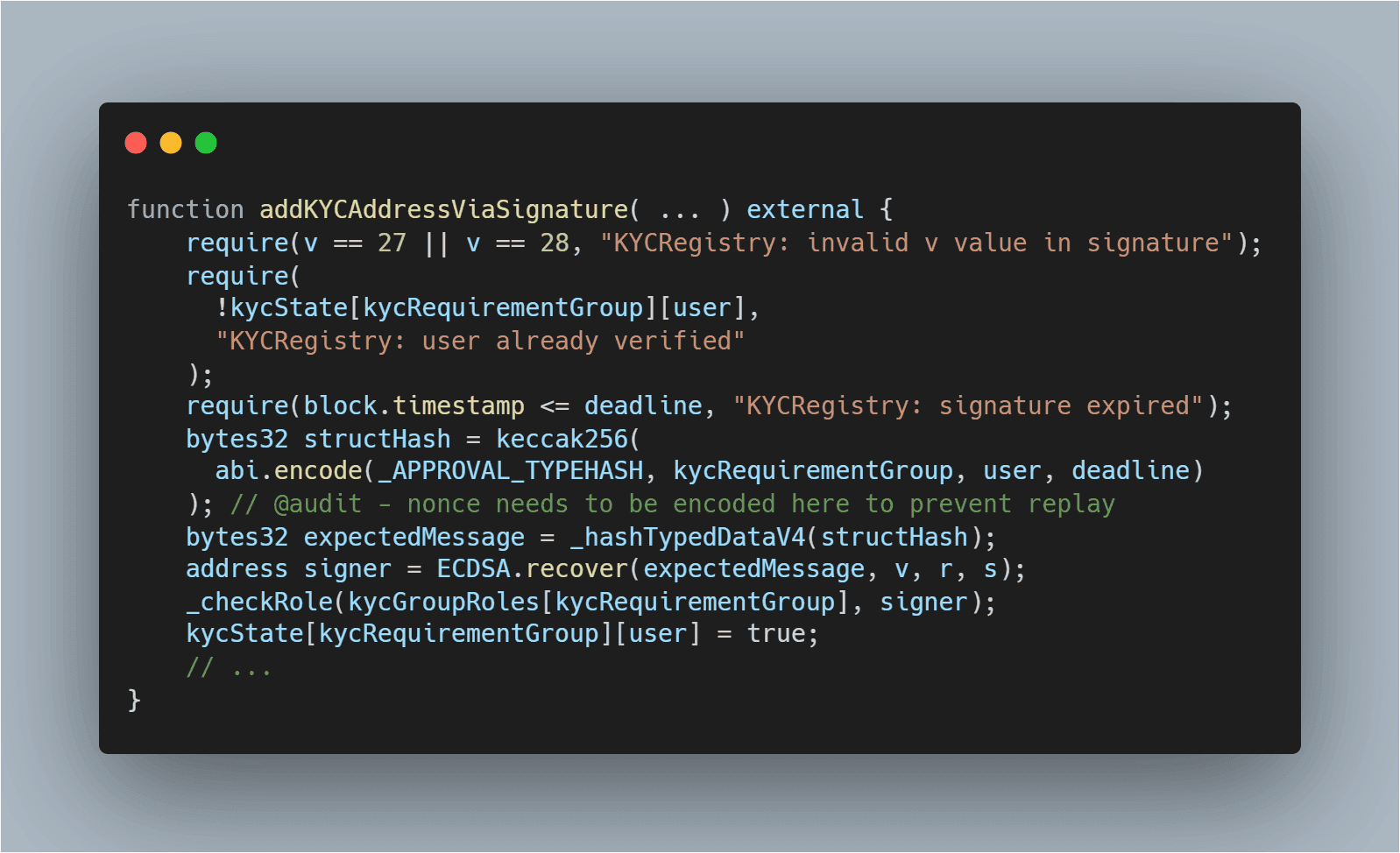Click the red close dot
Viewport: 1400px width, 853px height.
pyautogui.click(x=136, y=143)
